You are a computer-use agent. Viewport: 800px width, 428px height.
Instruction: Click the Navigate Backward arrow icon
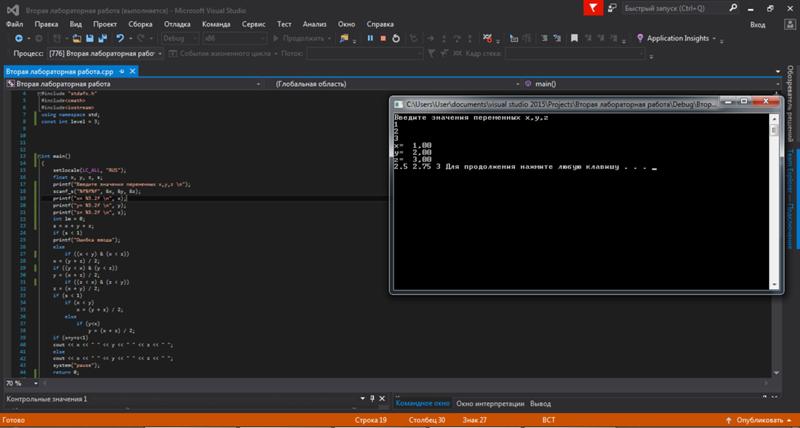pyautogui.click(x=18, y=38)
